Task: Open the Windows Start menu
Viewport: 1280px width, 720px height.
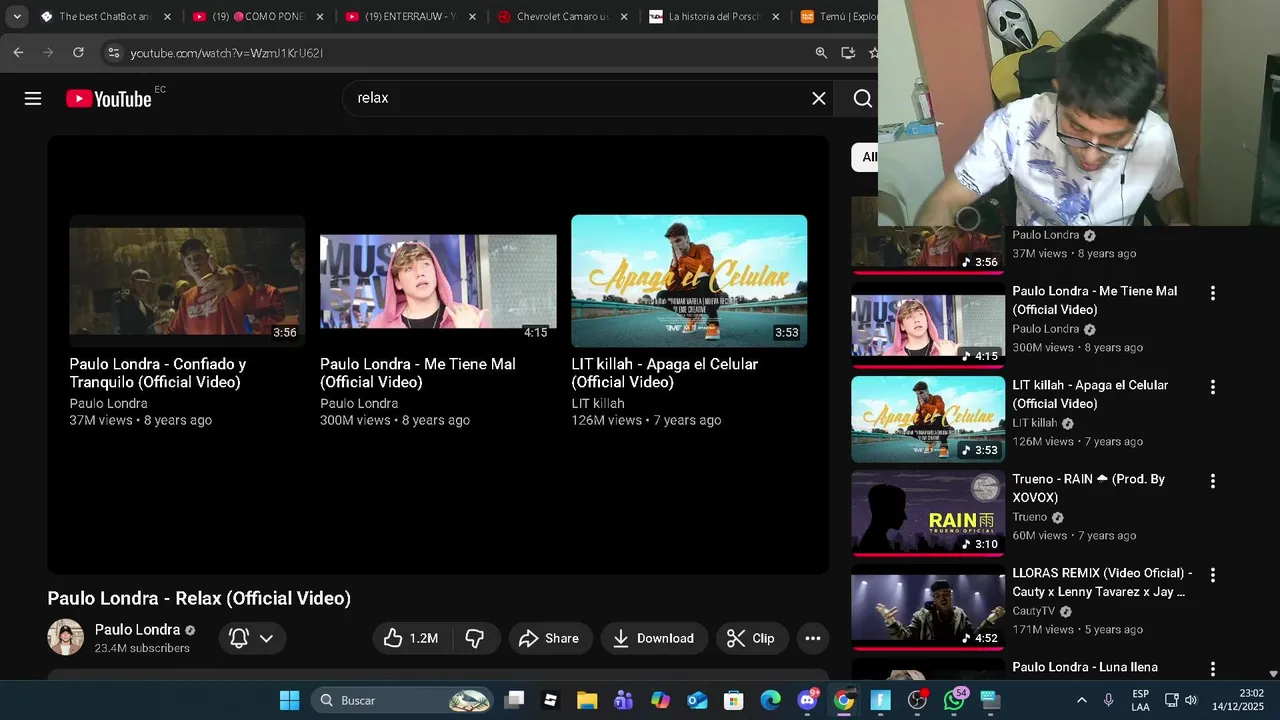Action: [289, 700]
